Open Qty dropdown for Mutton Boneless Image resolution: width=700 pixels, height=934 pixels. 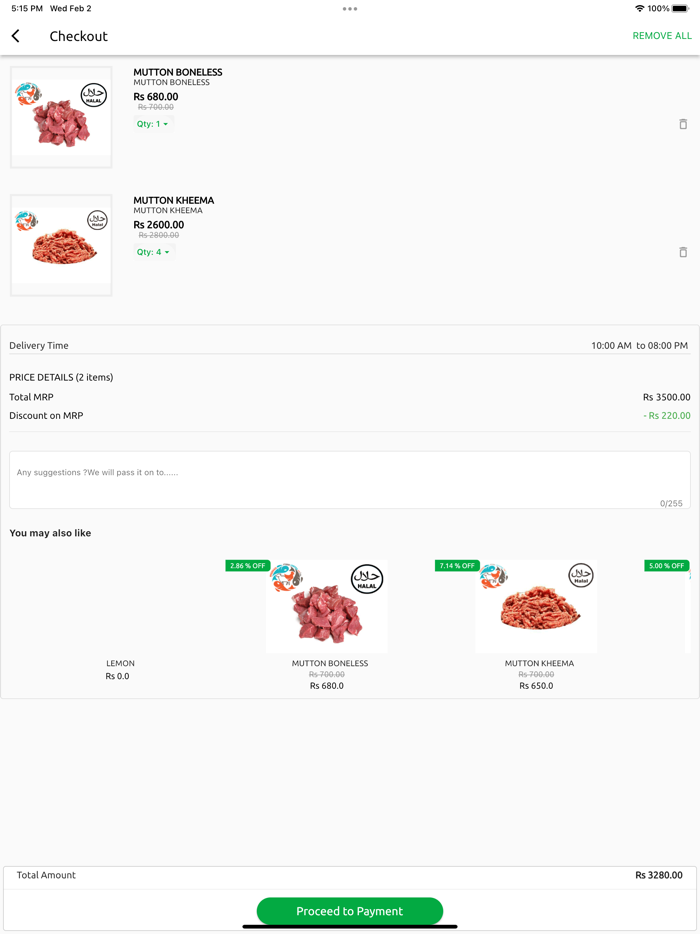pos(153,124)
